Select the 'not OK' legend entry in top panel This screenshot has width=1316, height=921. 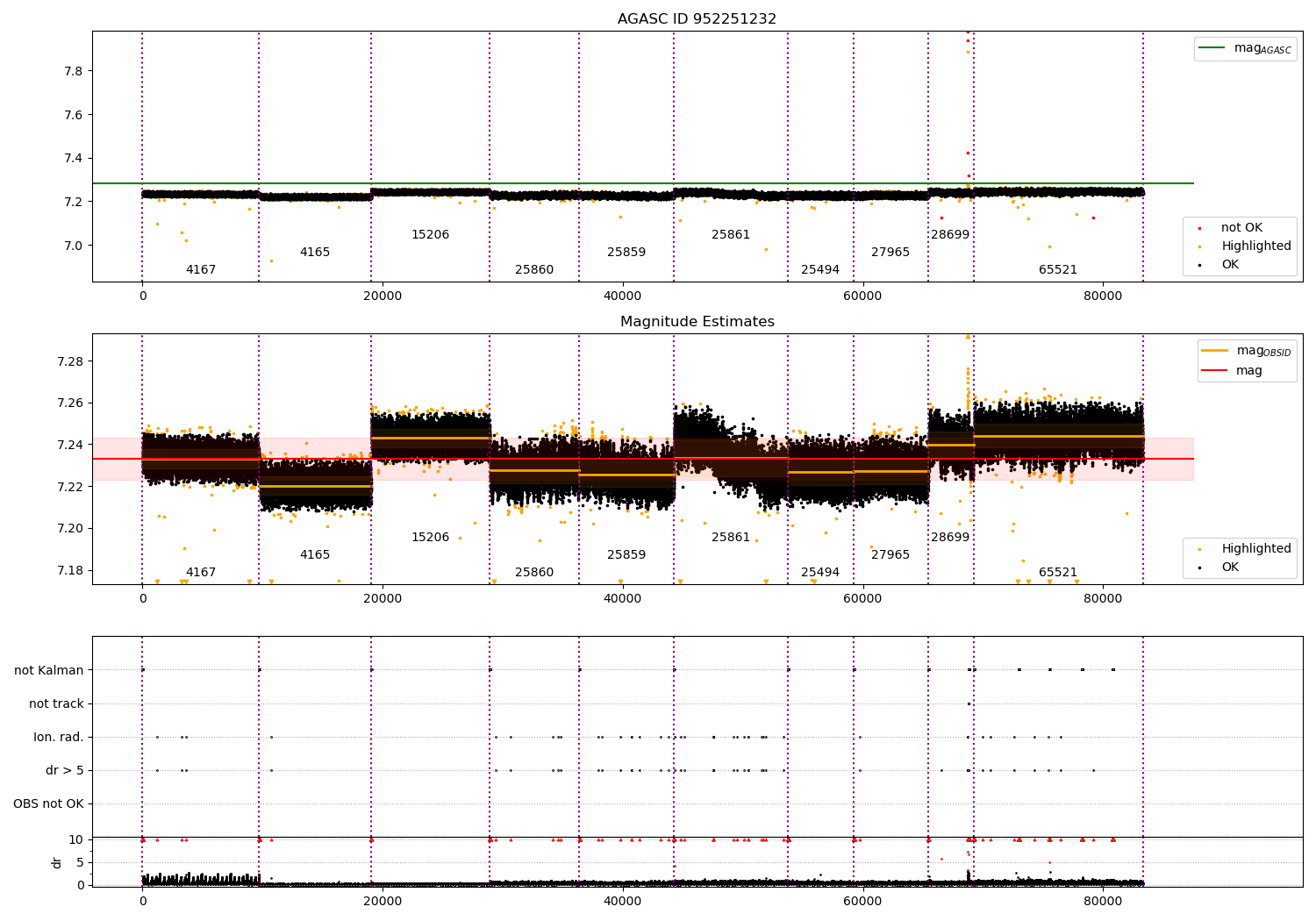click(1241, 228)
